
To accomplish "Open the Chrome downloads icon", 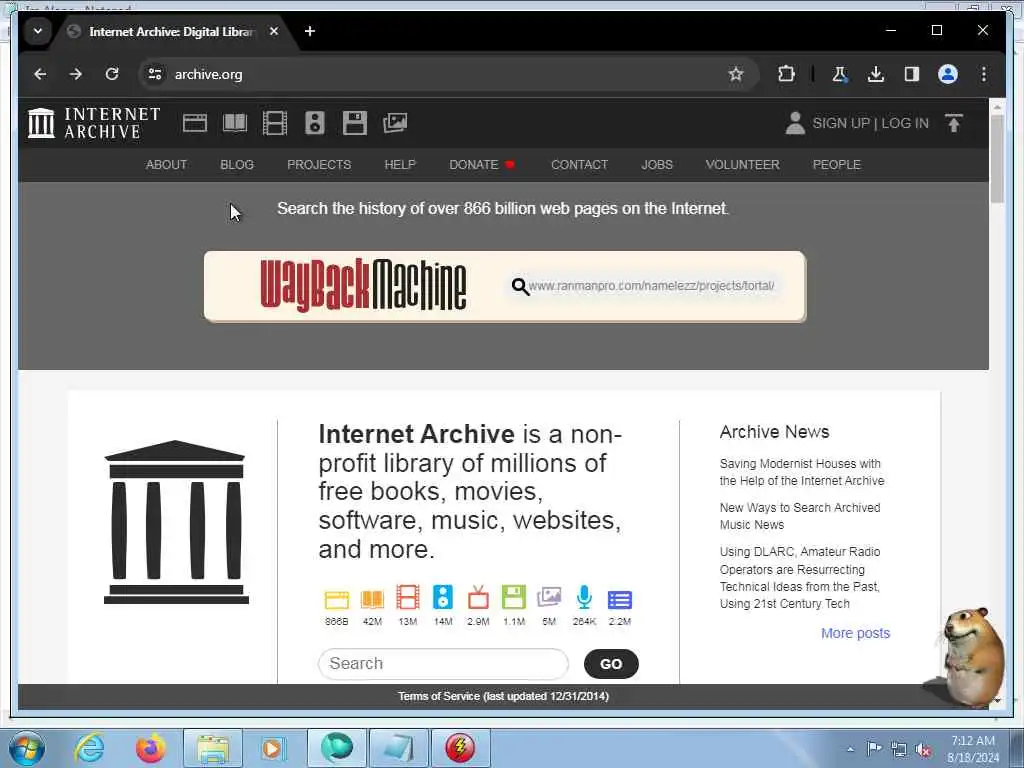I will click(876, 74).
